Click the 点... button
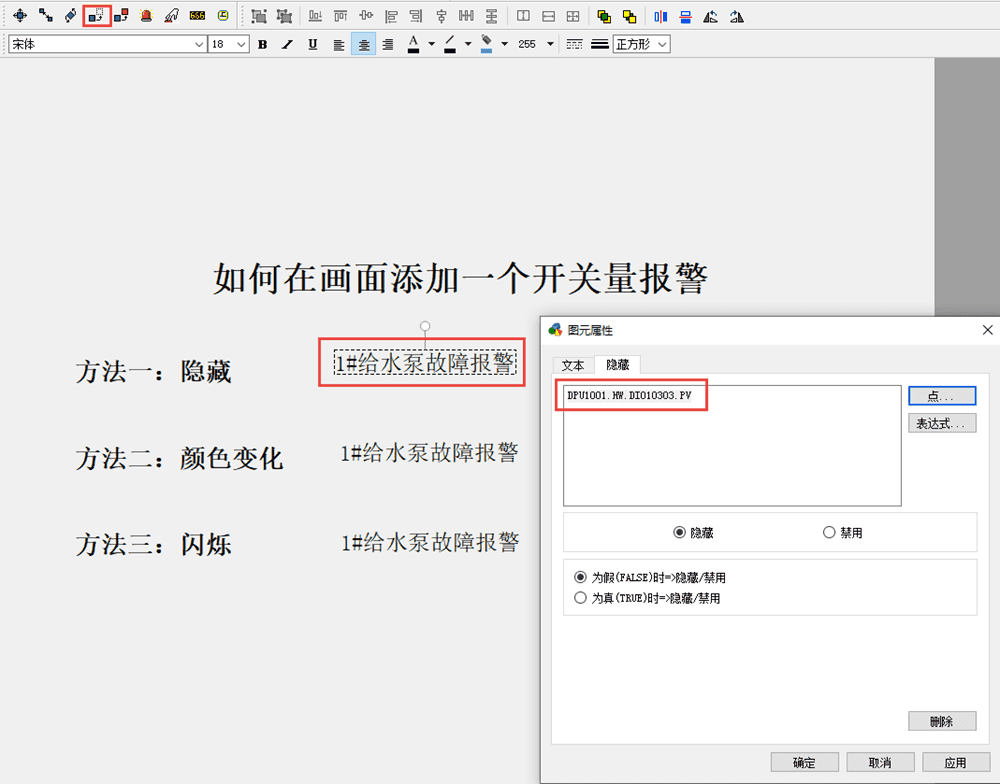 [942, 396]
